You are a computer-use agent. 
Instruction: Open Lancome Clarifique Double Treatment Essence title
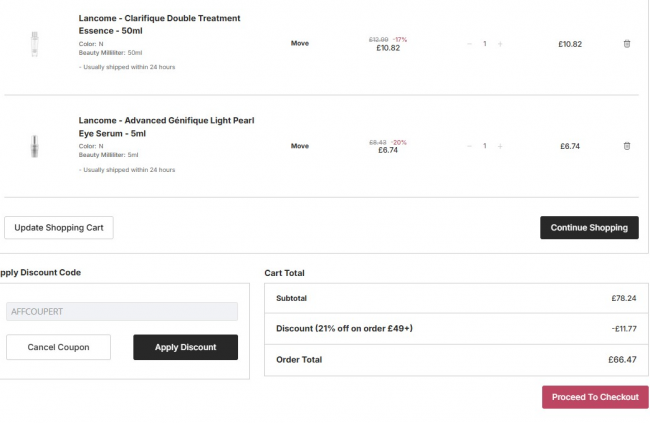pyautogui.click(x=159, y=24)
